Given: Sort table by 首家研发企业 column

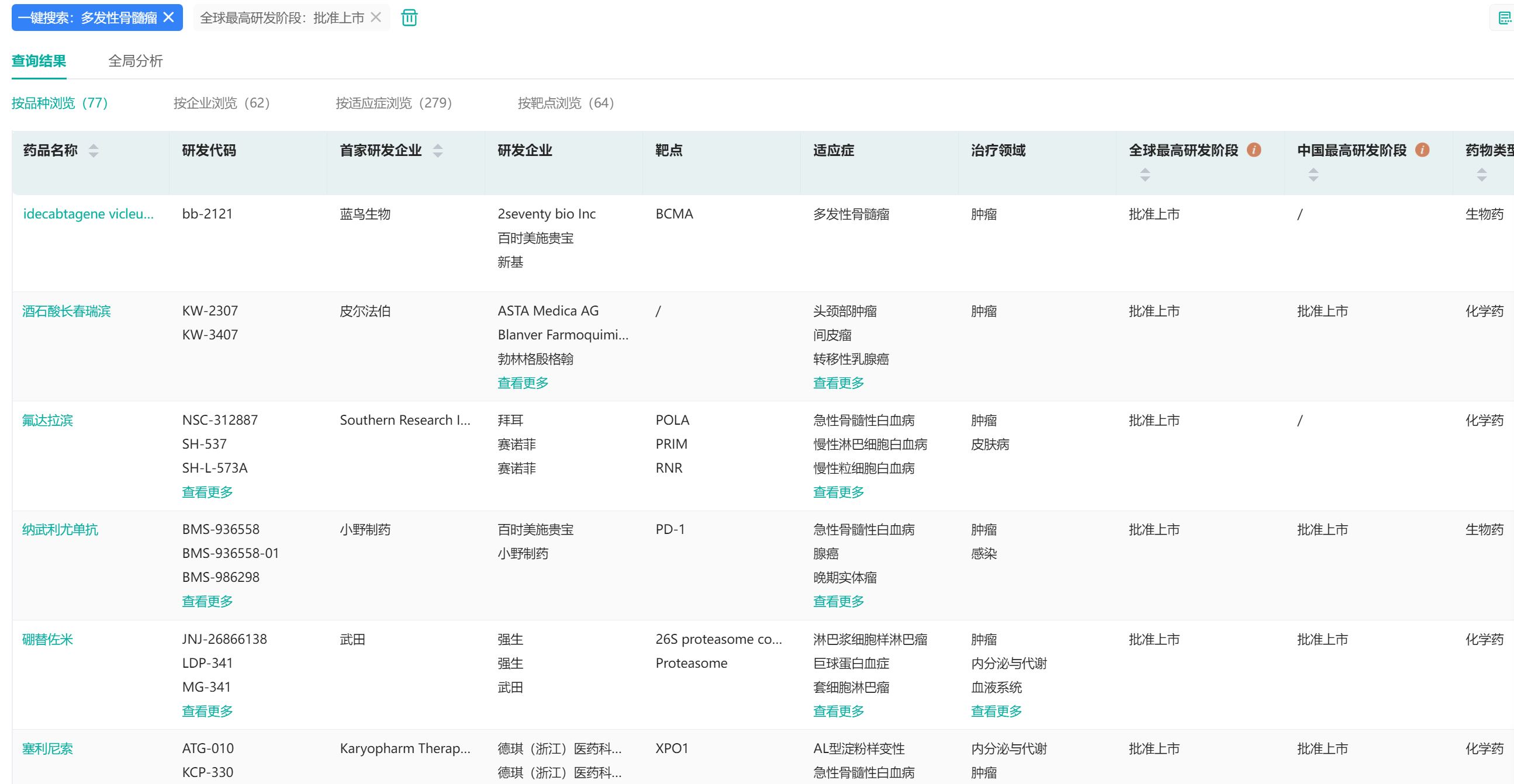Looking at the screenshot, I should point(437,151).
